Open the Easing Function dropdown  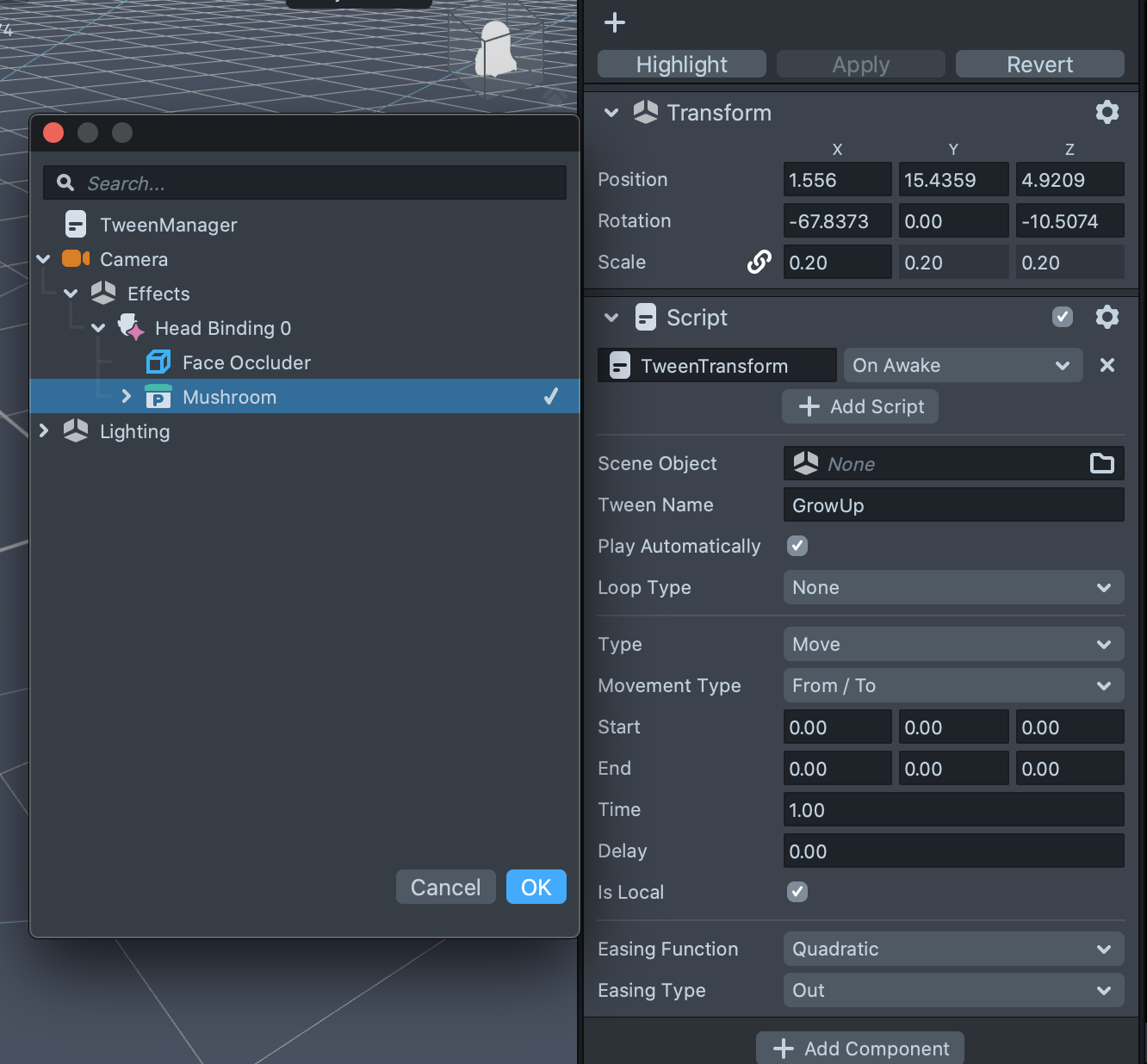click(953, 950)
